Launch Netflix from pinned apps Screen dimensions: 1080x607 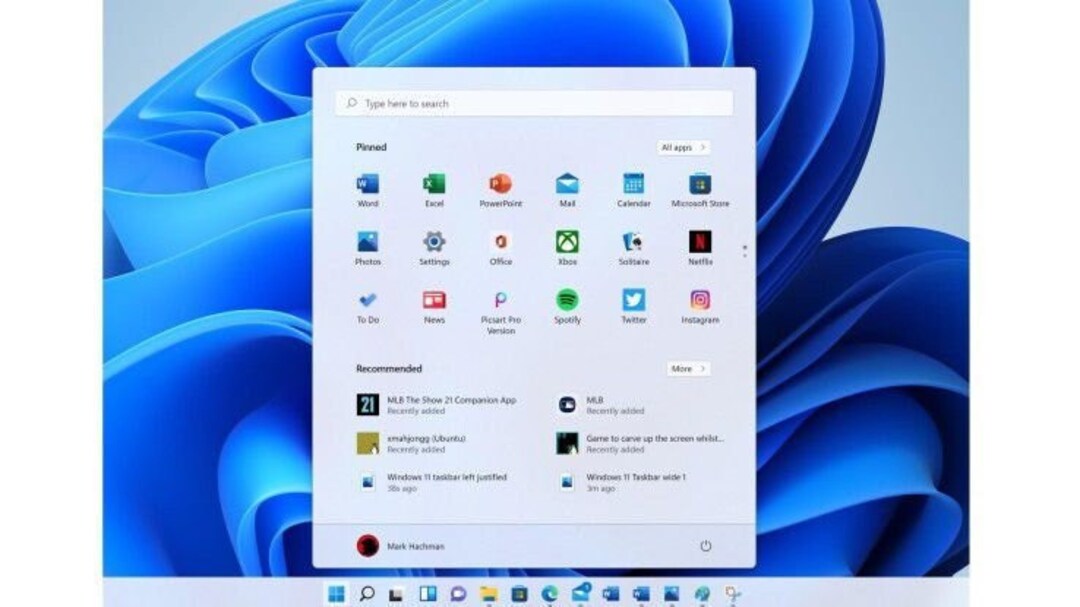point(700,249)
